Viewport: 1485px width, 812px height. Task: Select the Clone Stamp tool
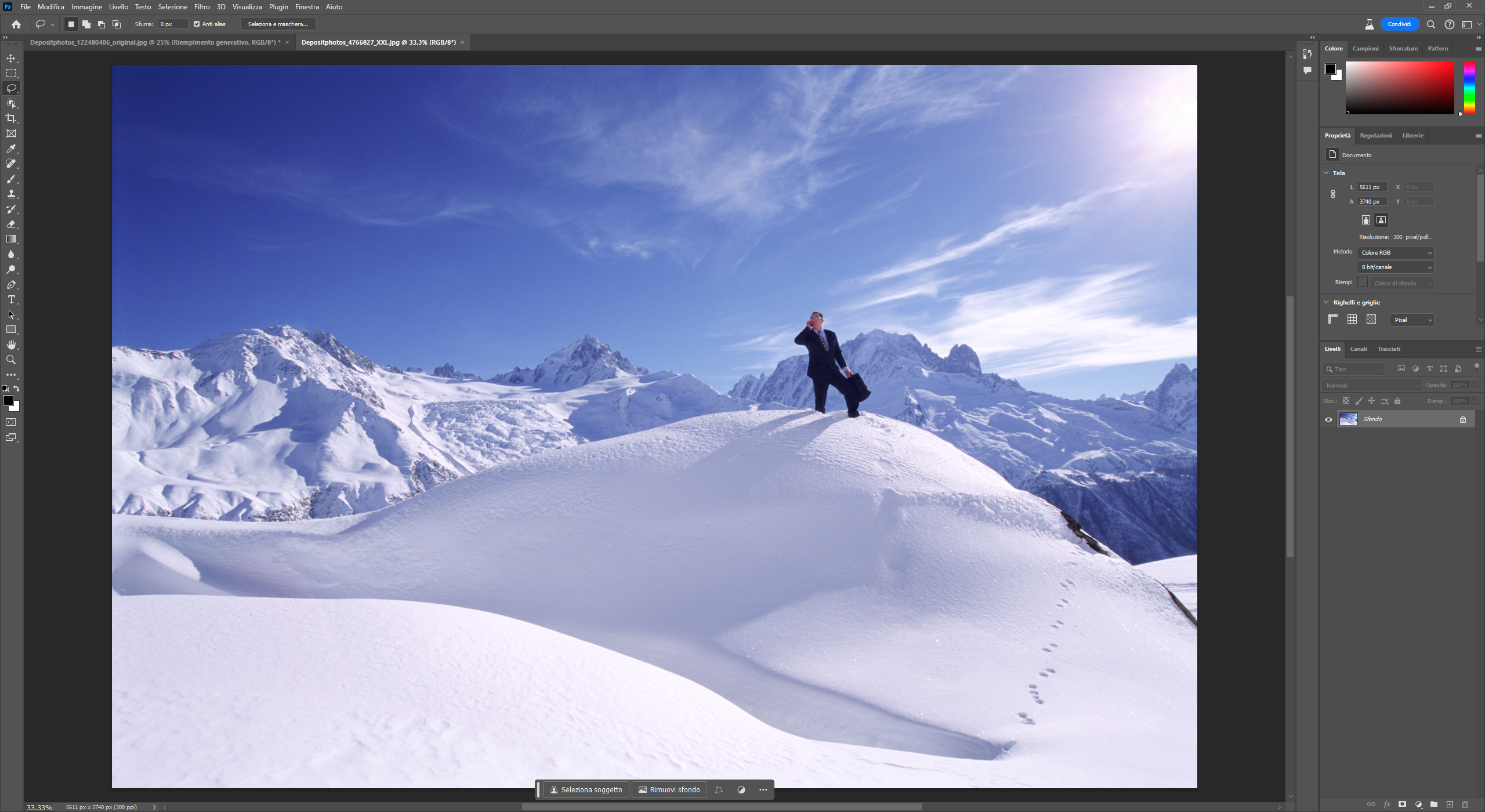point(11,194)
